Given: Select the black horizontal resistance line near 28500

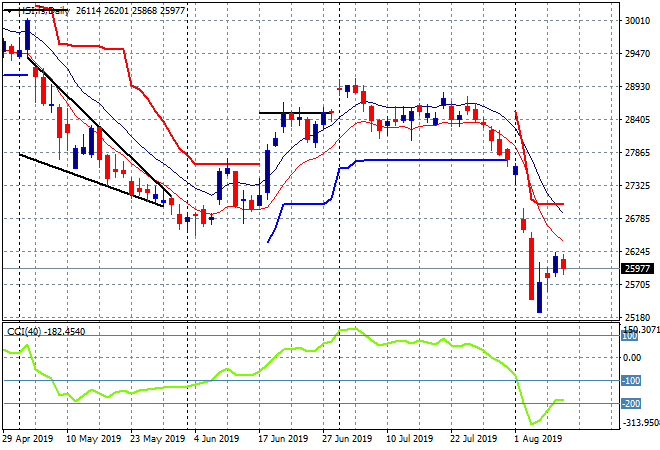Looking at the screenshot, I should 295,113.
